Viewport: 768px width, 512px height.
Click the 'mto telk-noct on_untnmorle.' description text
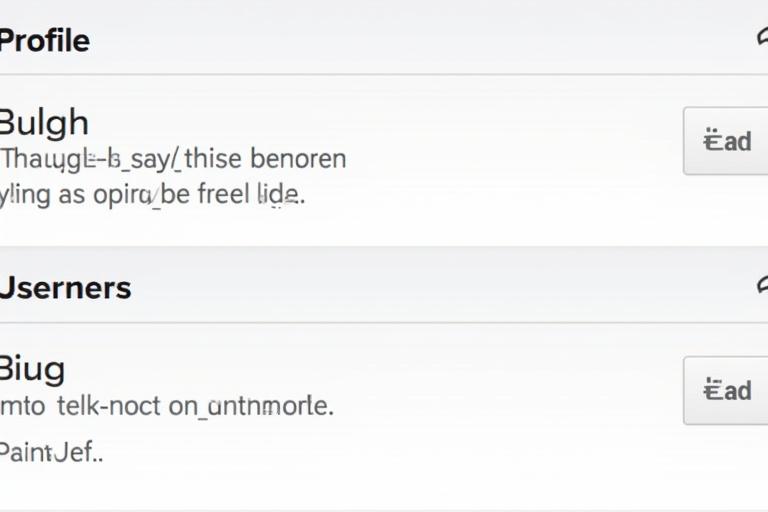(167, 406)
